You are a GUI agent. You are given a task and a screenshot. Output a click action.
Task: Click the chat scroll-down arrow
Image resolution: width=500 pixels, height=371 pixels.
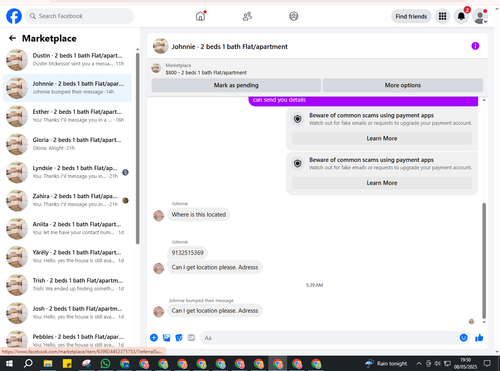point(484,322)
